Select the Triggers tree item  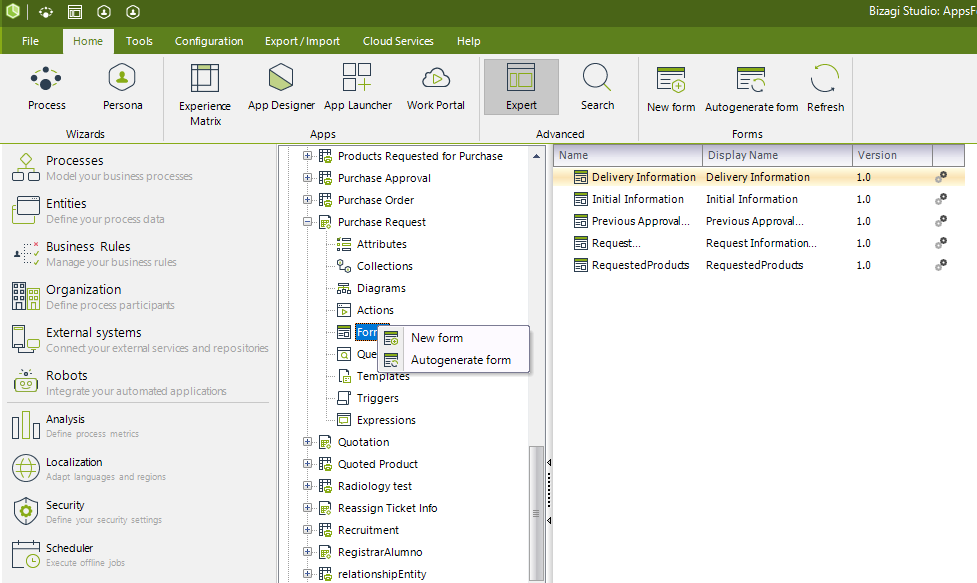point(368,398)
